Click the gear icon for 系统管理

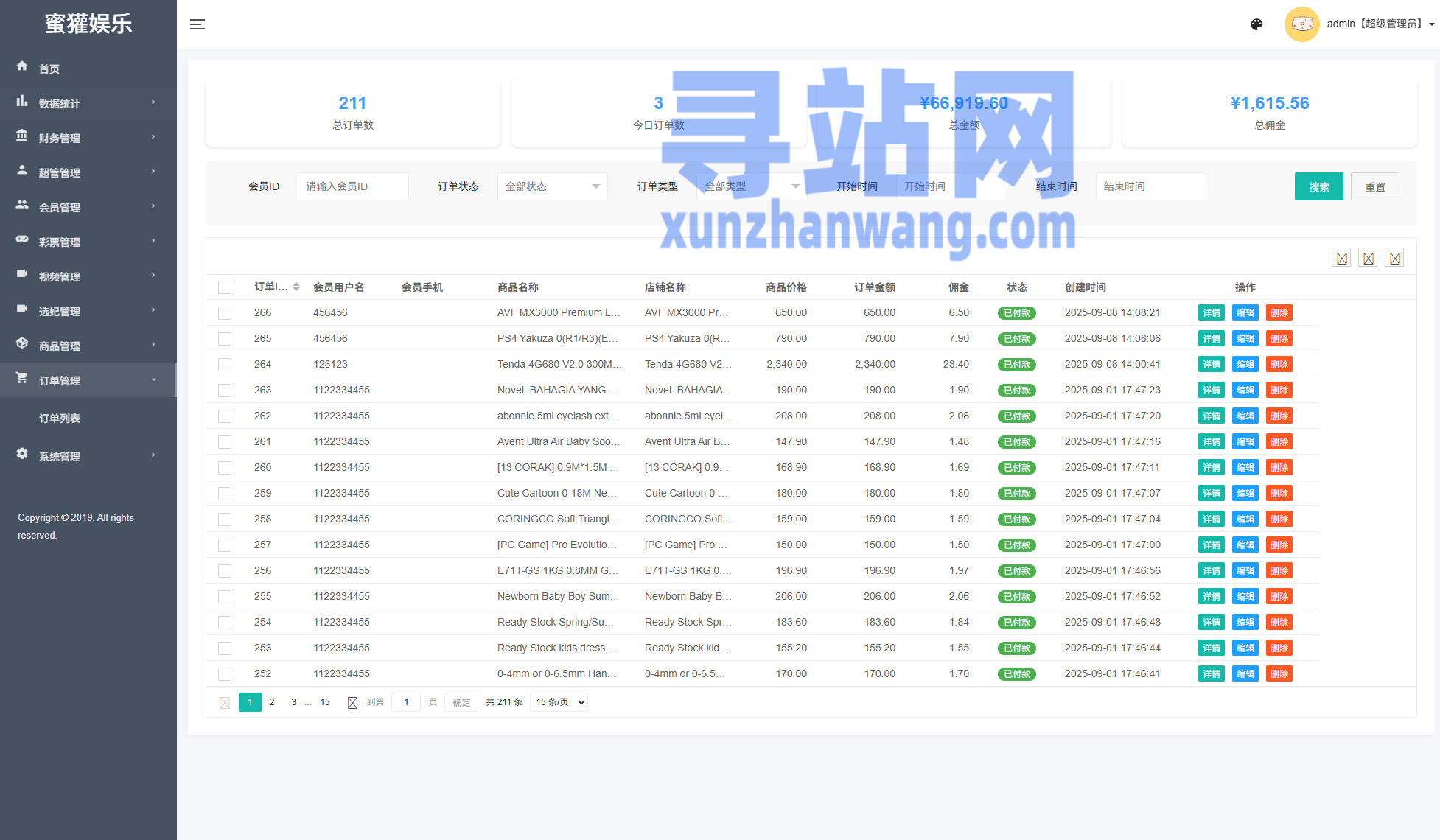pyautogui.click(x=22, y=454)
